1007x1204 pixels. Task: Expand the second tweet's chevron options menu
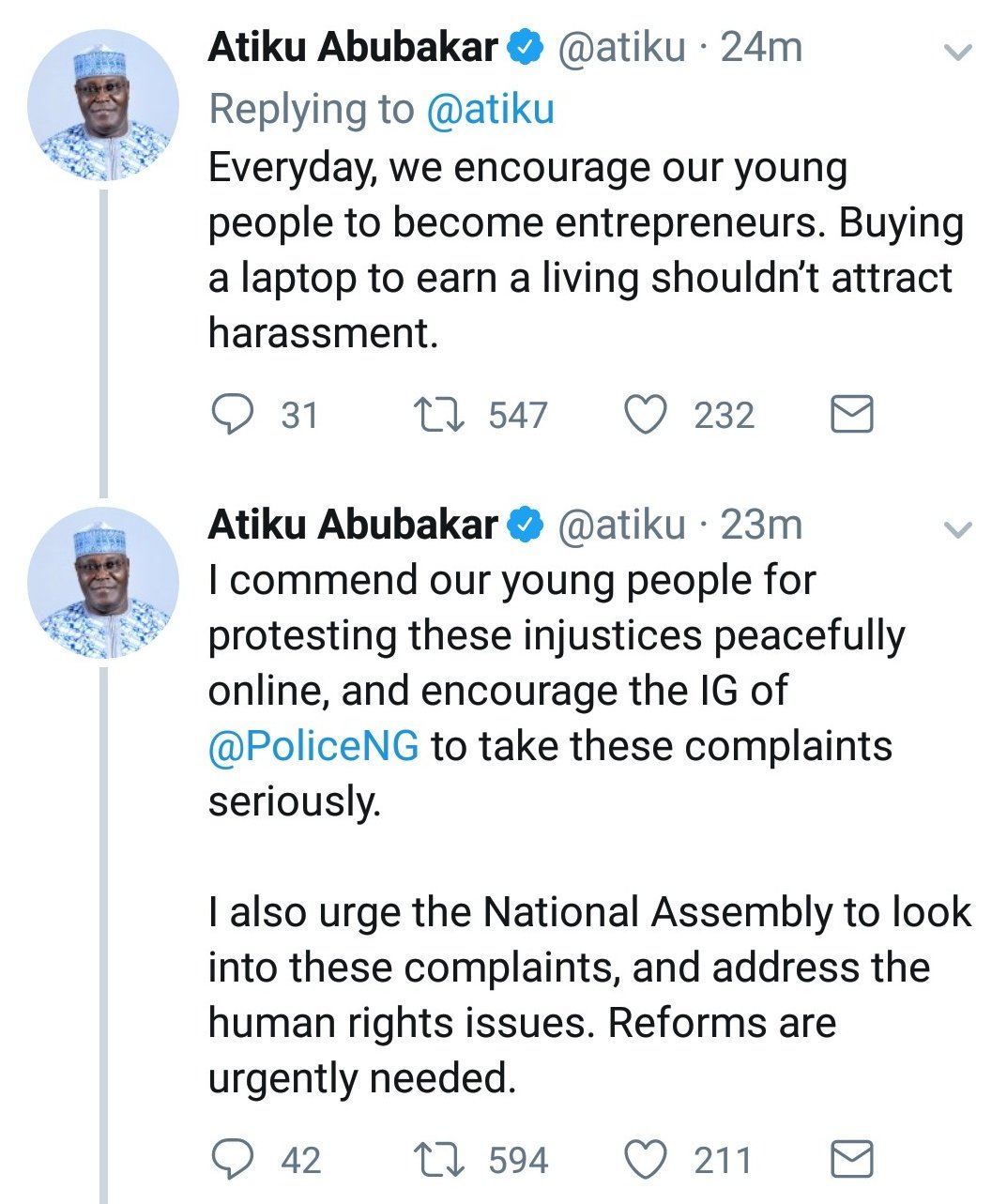[x=957, y=530]
